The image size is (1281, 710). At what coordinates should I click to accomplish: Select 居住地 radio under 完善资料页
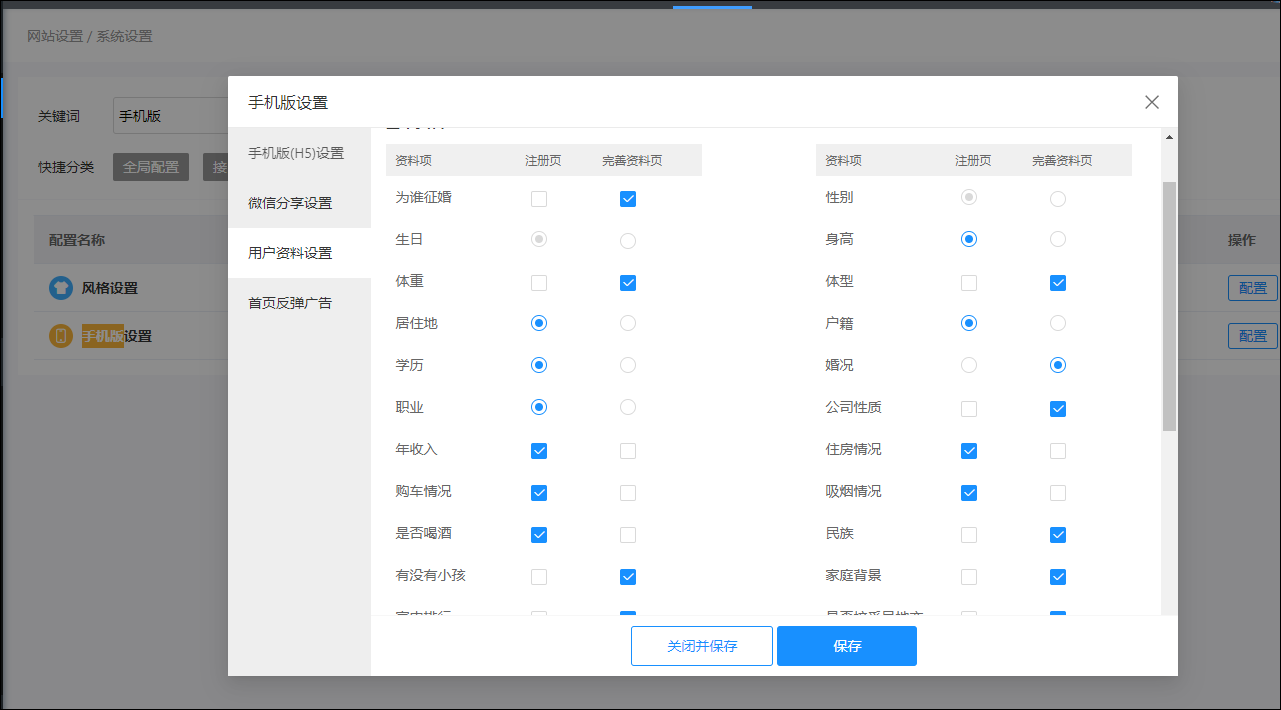click(628, 323)
